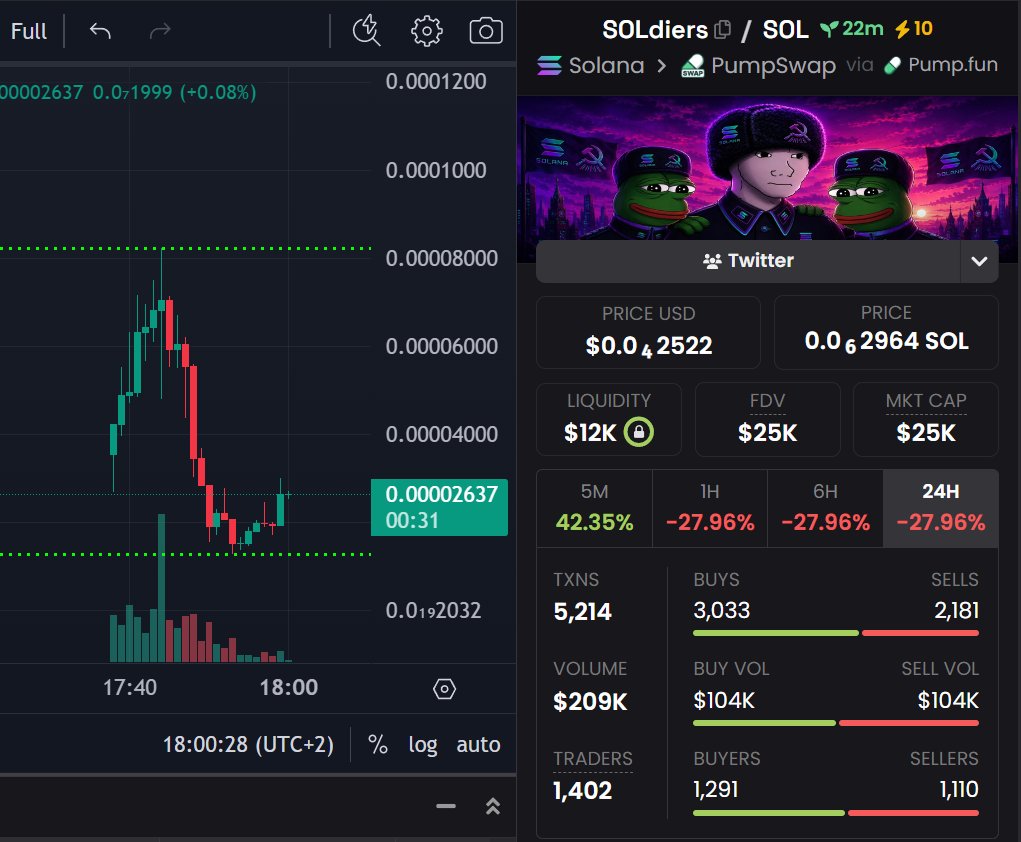Click the Full chart button
Image resolution: width=1021 pixels, height=842 pixels.
coord(28,31)
